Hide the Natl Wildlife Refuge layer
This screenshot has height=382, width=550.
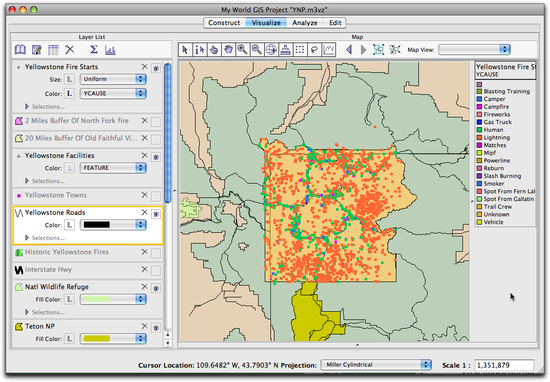point(156,288)
